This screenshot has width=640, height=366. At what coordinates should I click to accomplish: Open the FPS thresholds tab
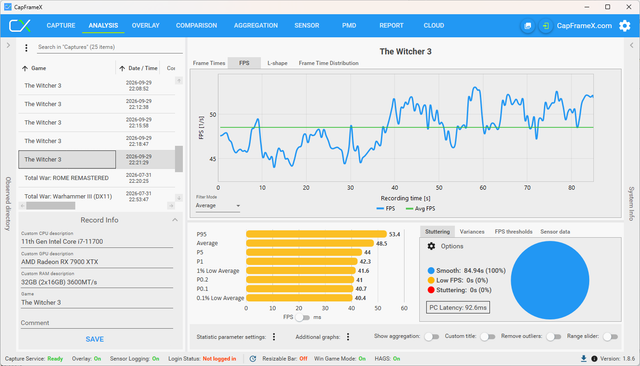513,232
